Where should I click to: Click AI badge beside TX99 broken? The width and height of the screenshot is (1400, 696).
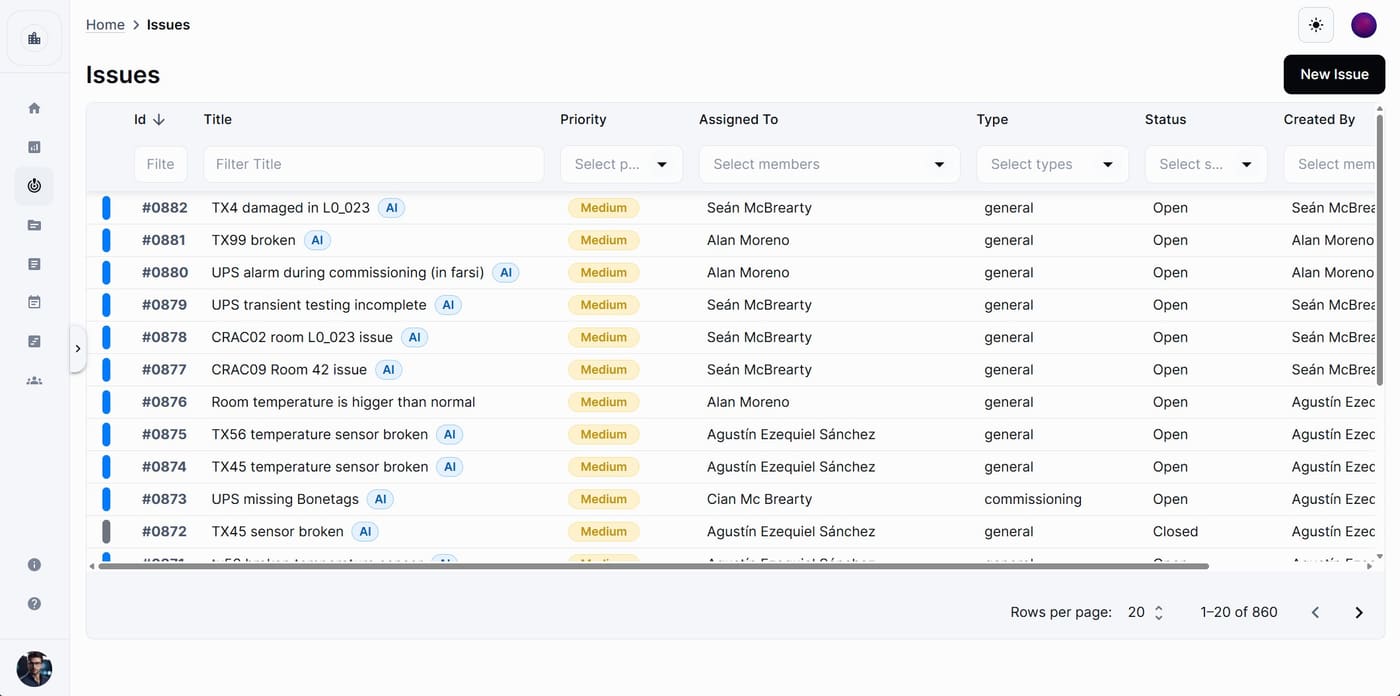pyautogui.click(x=317, y=240)
